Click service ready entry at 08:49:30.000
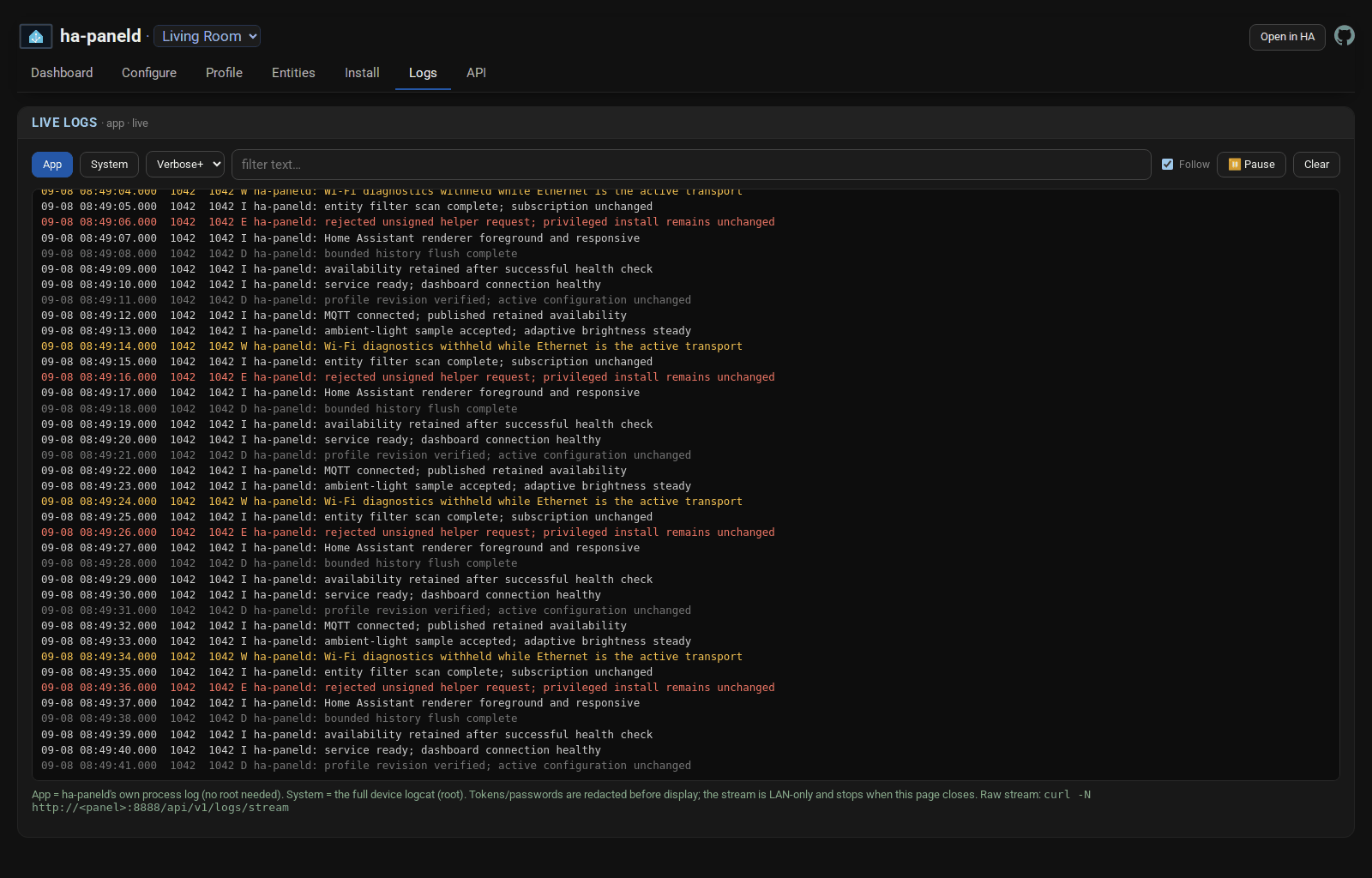The width and height of the screenshot is (1372, 878). click(321, 595)
